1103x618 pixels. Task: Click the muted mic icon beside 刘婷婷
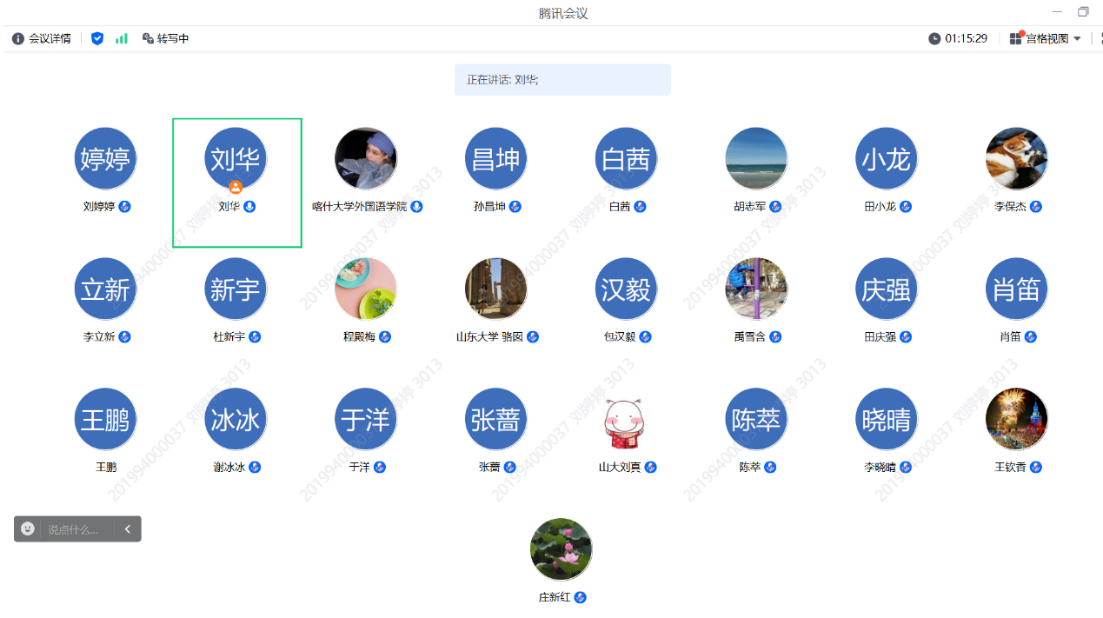click(125, 207)
